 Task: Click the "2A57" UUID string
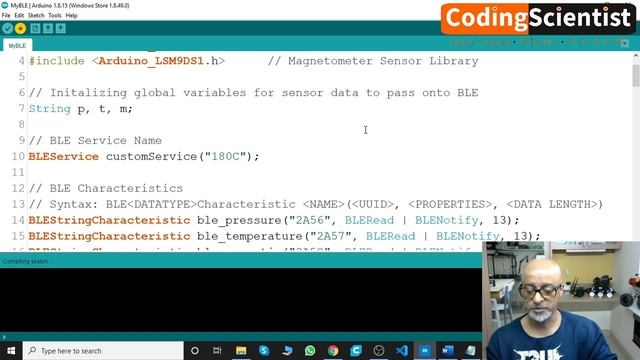click(x=331, y=236)
